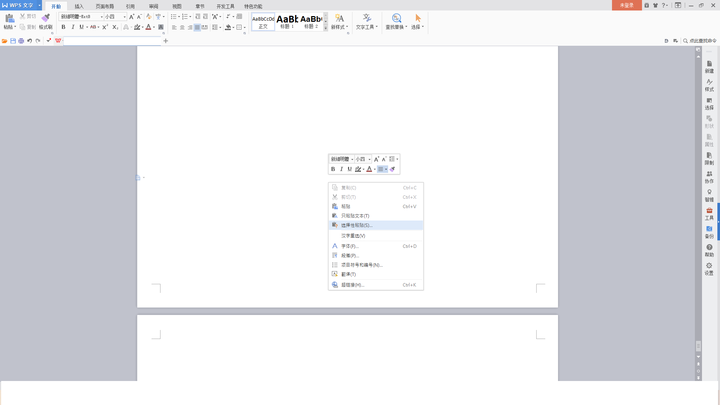Open the mini toolbar font name dropdown
Screen dimensions: 720x405
[352, 159]
